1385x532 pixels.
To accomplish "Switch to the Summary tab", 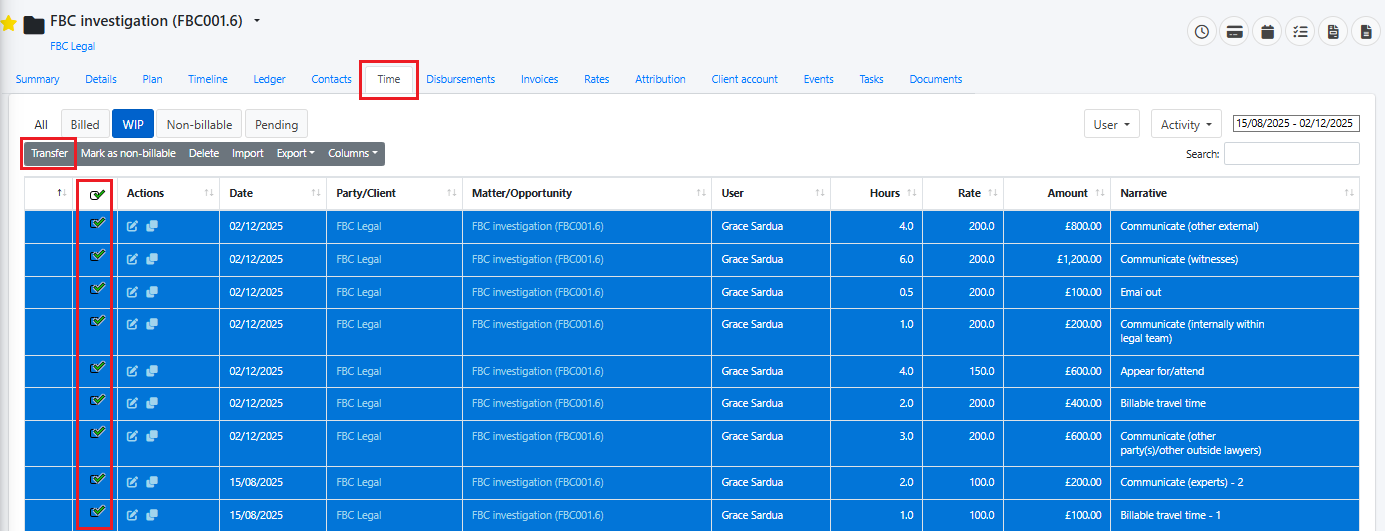I will [37, 79].
